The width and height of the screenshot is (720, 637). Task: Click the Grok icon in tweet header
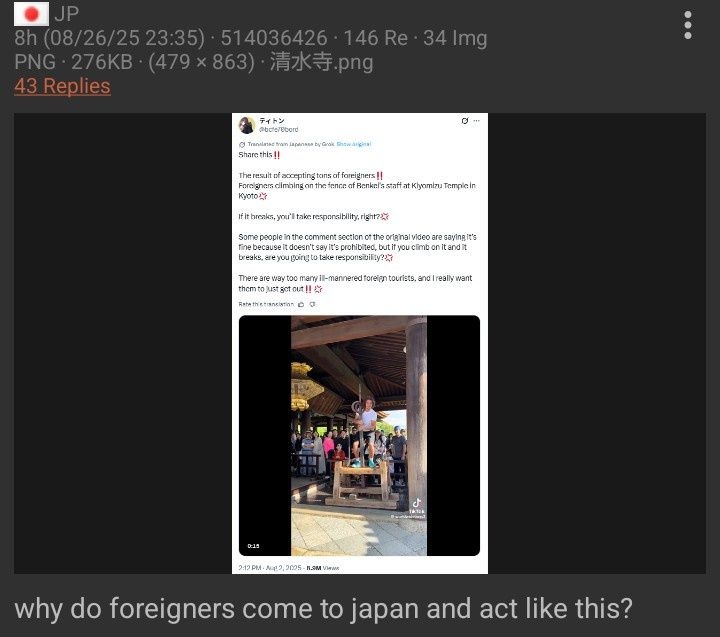(465, 121)
